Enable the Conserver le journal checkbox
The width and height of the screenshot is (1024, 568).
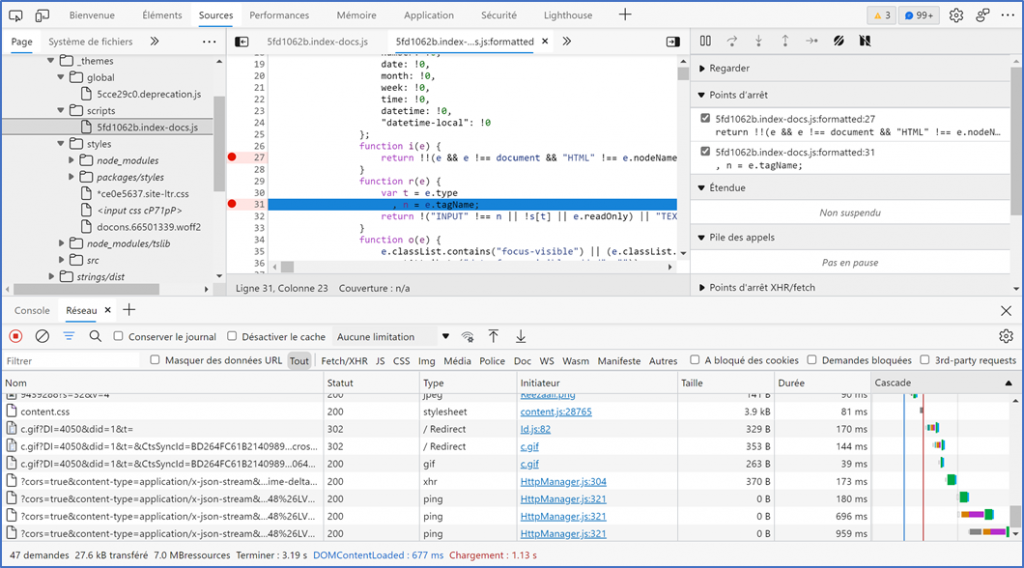point(119,337)
